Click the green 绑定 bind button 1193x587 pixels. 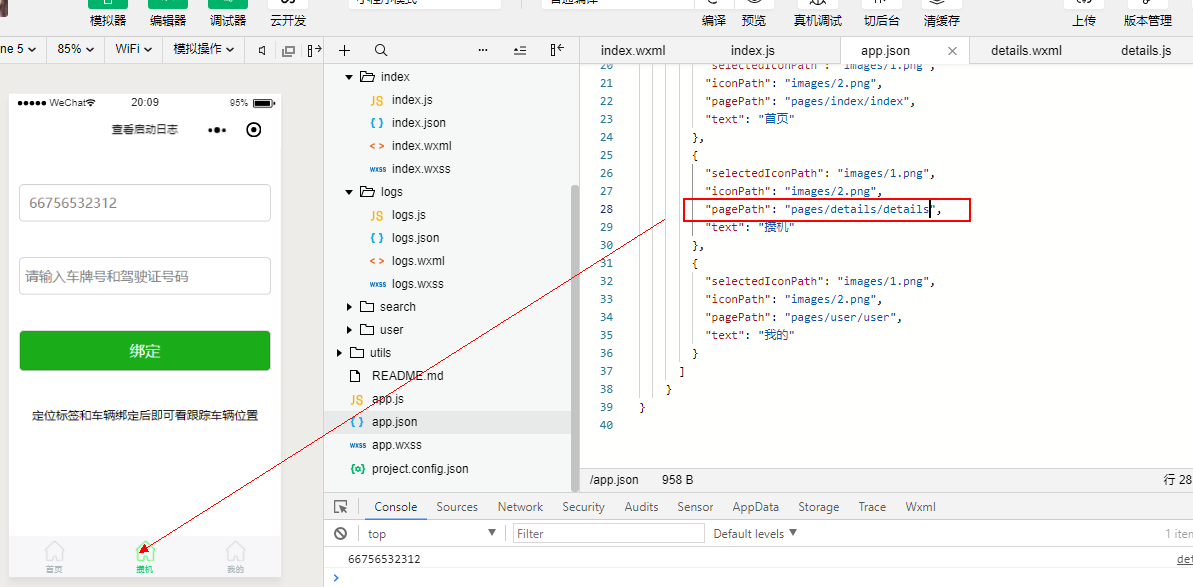pos(145,351)
